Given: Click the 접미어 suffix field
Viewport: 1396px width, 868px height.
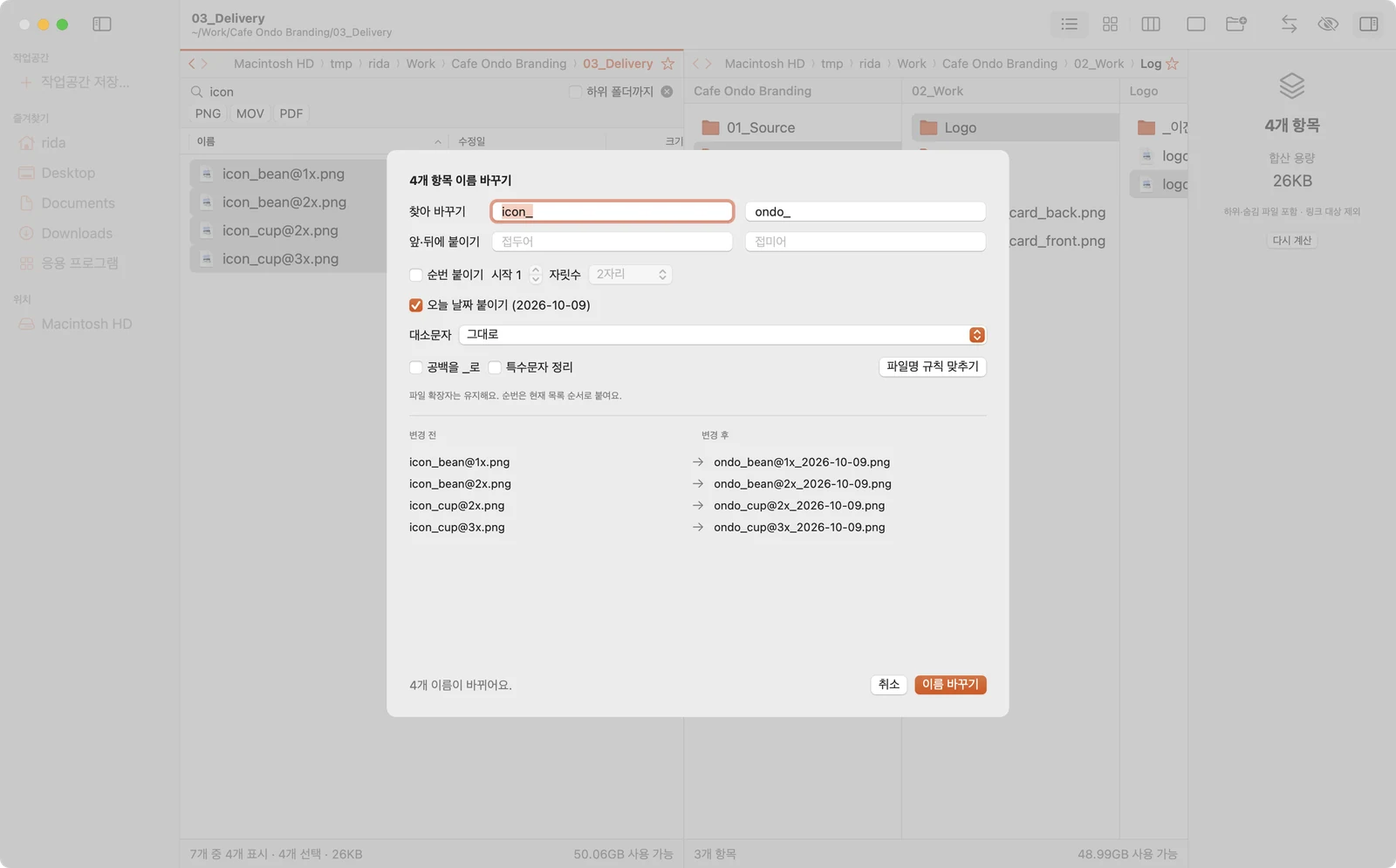Looking at the screenshot, I should pyautogui.click(x=866, y=242).
